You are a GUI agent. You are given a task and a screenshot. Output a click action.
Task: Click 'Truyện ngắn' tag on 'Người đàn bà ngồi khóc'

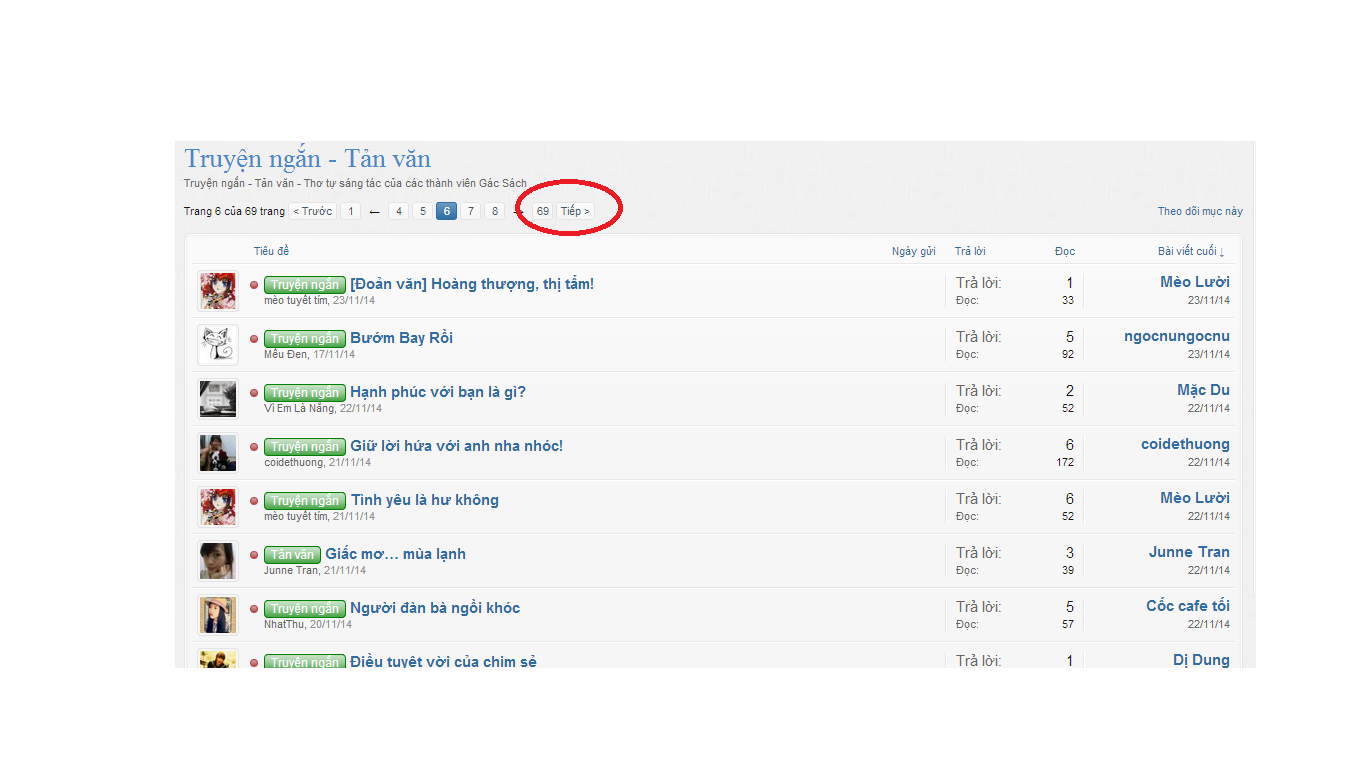pyautogui.click(x=305, y=609)
